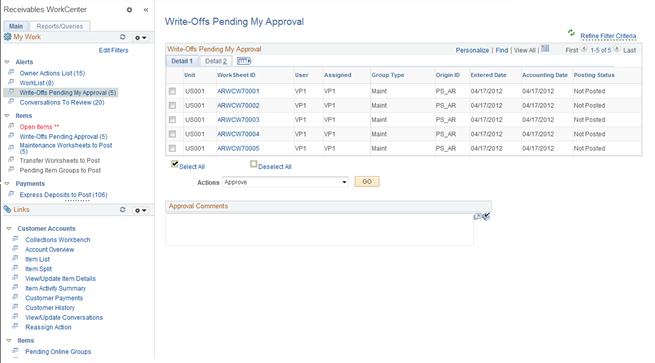Open the Links pagelet options dropdown

tap(140, 210)
